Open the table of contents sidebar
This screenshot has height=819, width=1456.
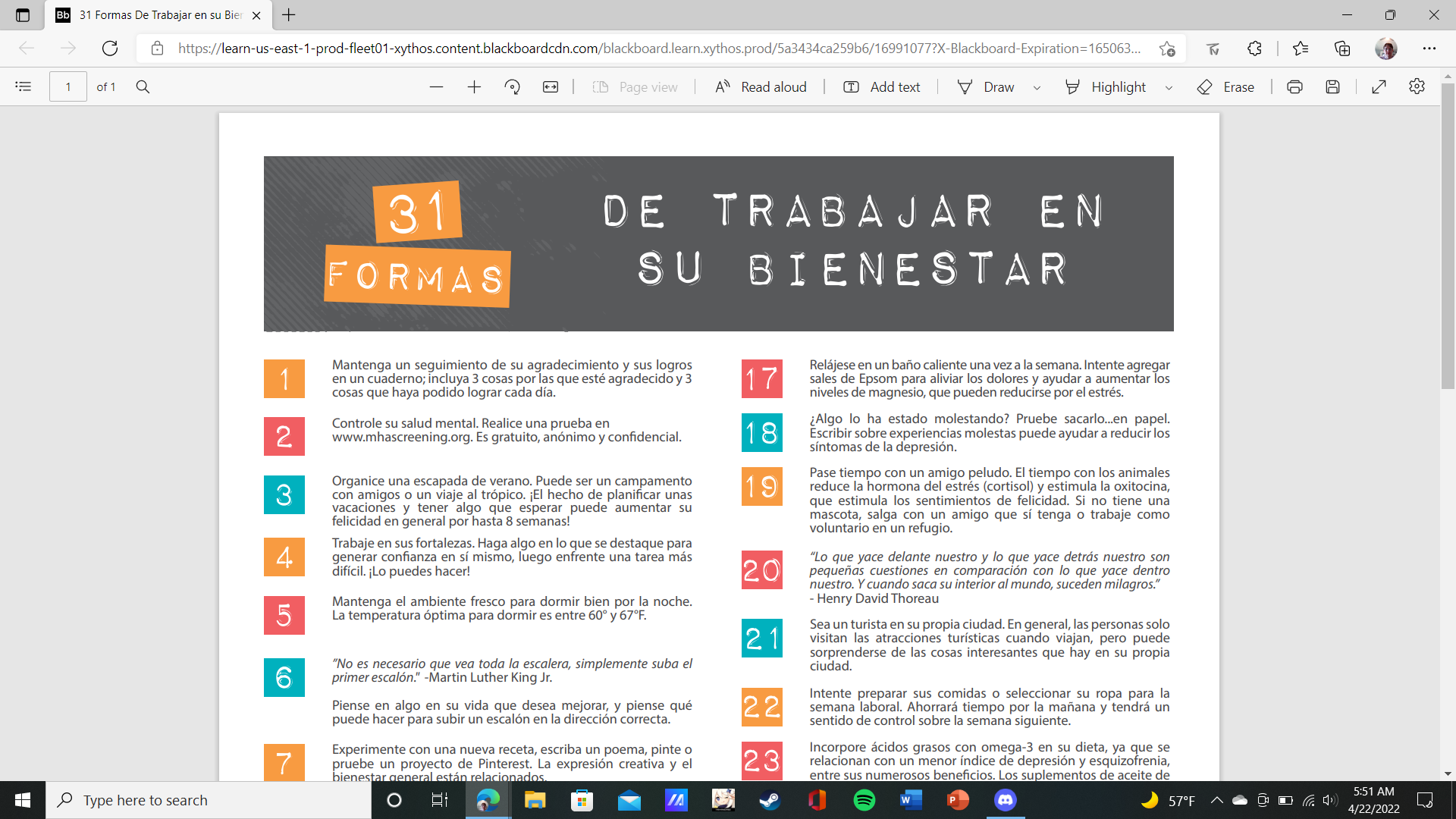pyautogui.click(x=24, y=86)
